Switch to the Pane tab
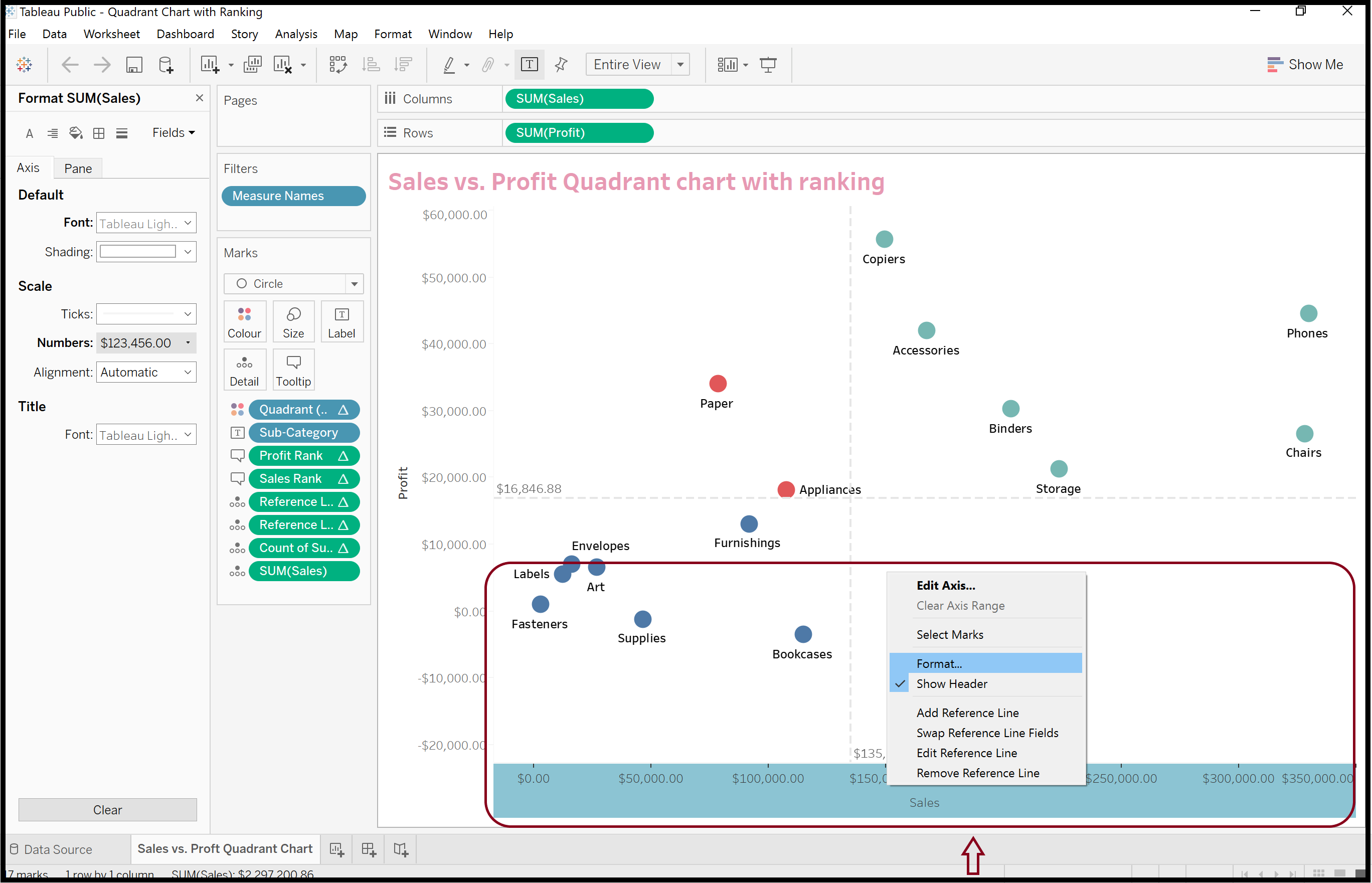The height and width of the screenshot is (883, 1372). point(78,168)
